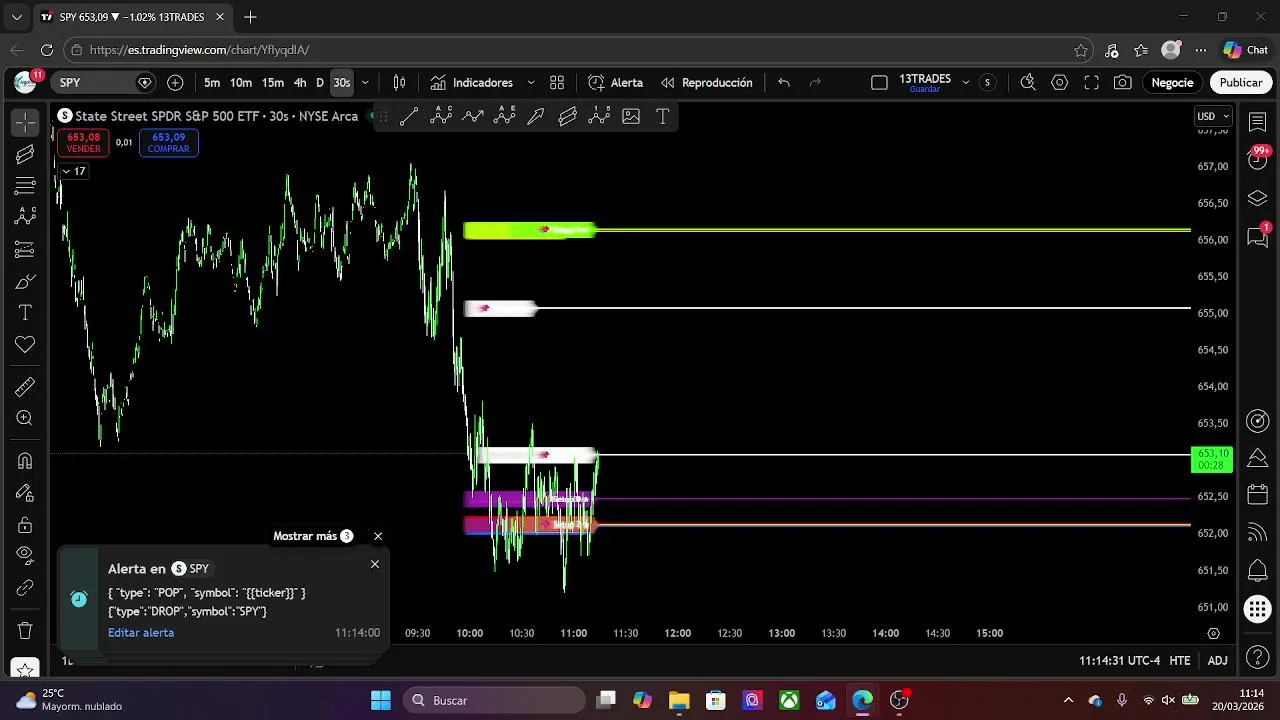The width and height of the screenshot is (1280, 720).
Task: Undo the last chart action
Action: coord(784,83)
